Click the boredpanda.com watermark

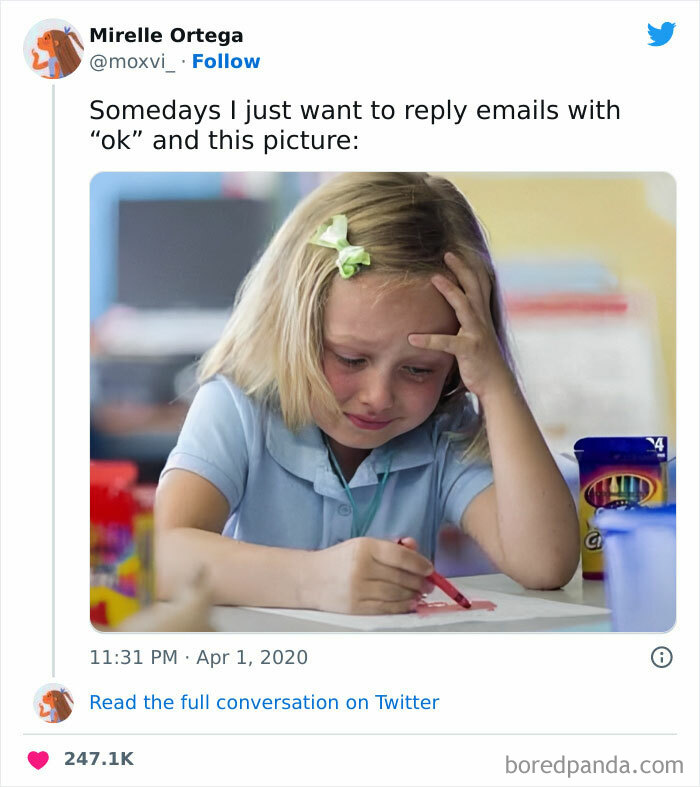(594, 765)
